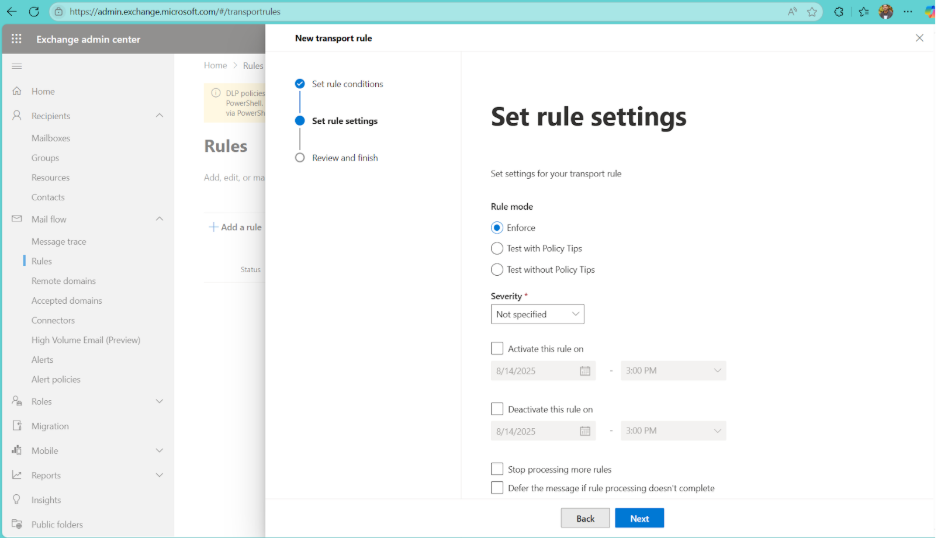
Task: Open Connectors in the sidebar
Action: coord(53,320)
